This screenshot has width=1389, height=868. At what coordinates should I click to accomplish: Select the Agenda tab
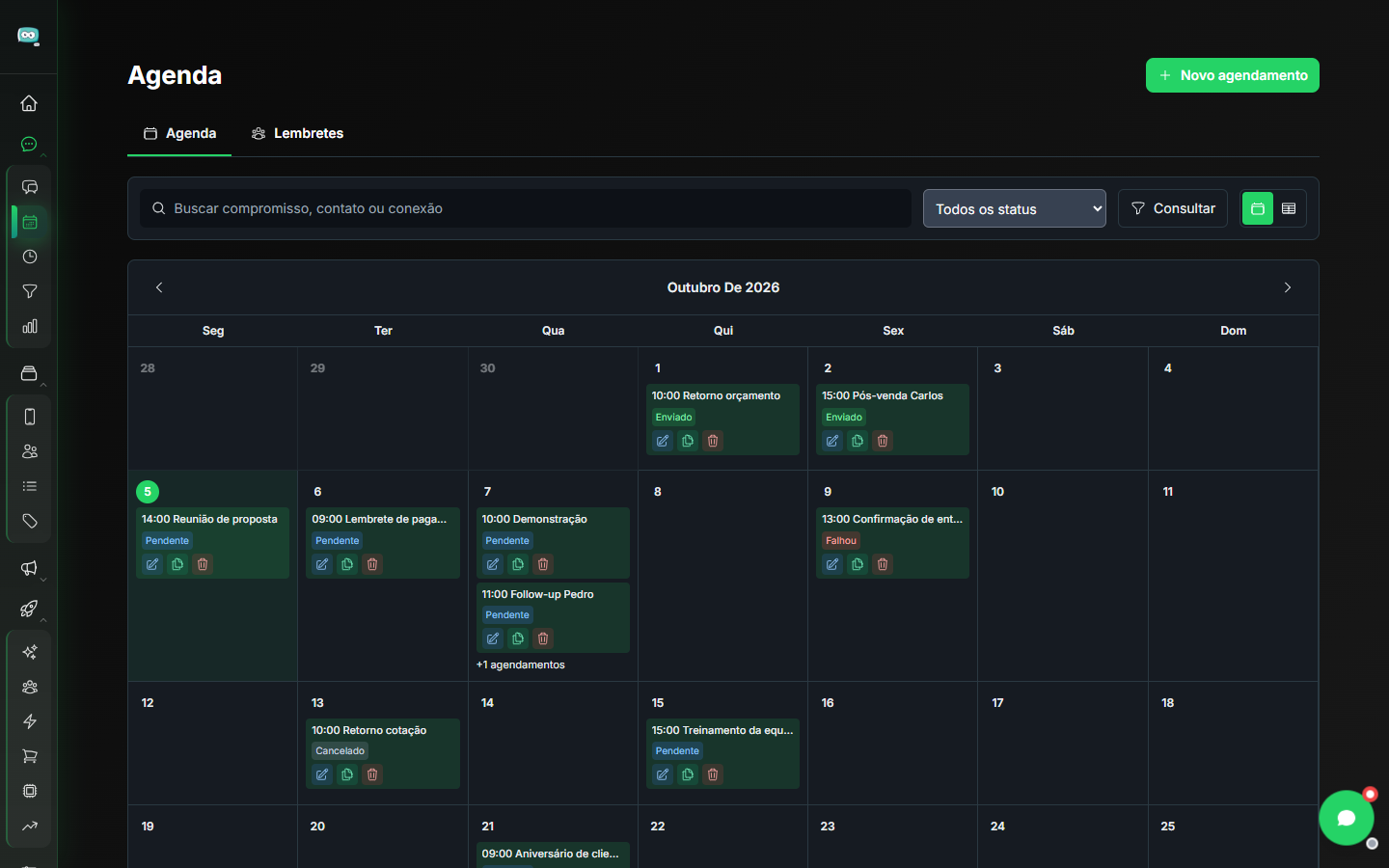179,133
